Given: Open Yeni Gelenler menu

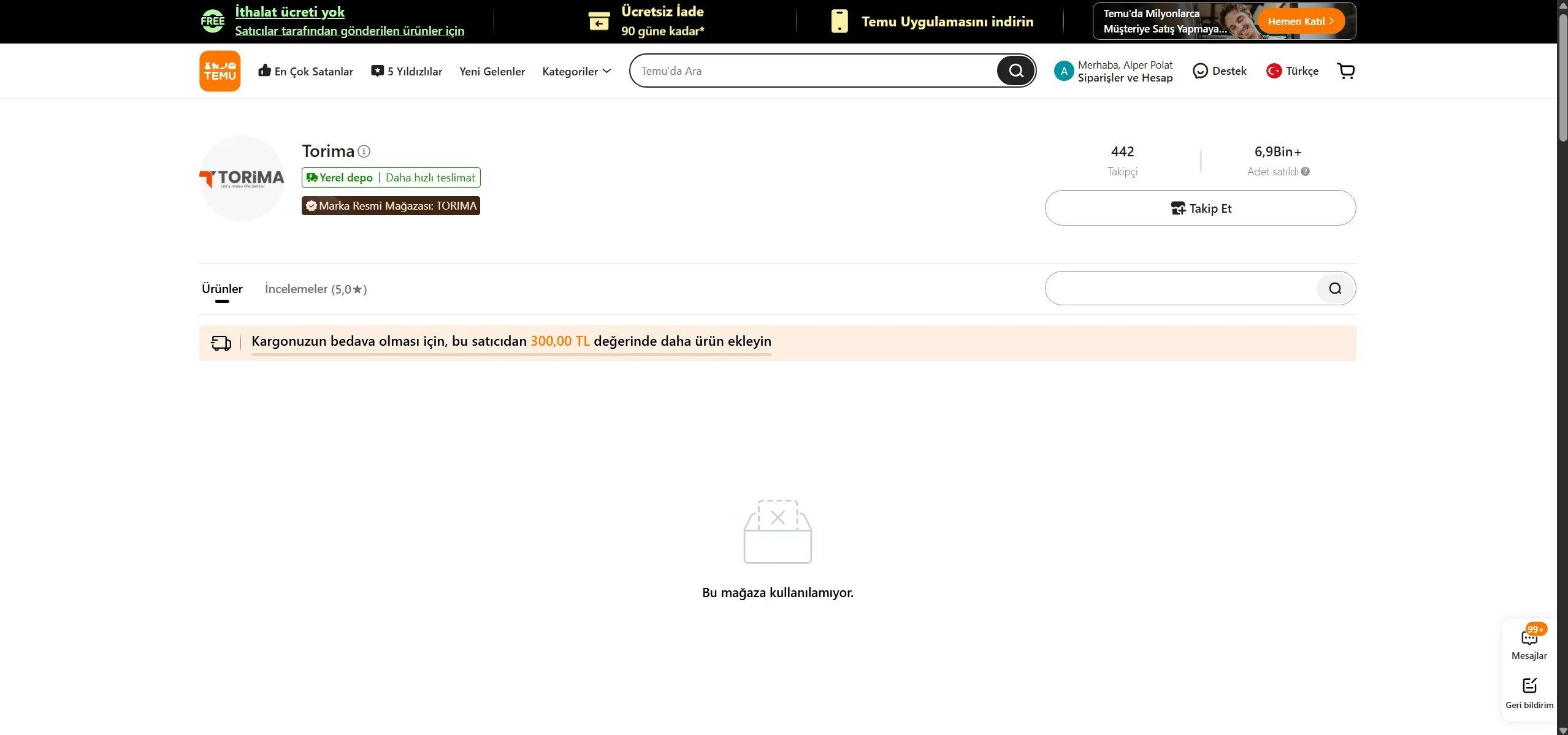Looking at the screenshot, I should pyautogui.click(x=492, y=71).
